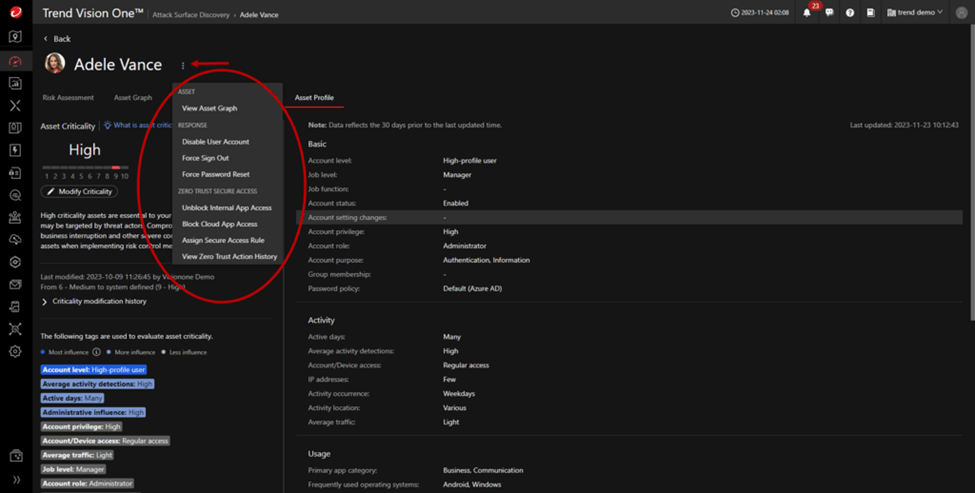Choose Unblock Internal App Access
This screenshot has height=493, width=975.
(x=226, y=208)
